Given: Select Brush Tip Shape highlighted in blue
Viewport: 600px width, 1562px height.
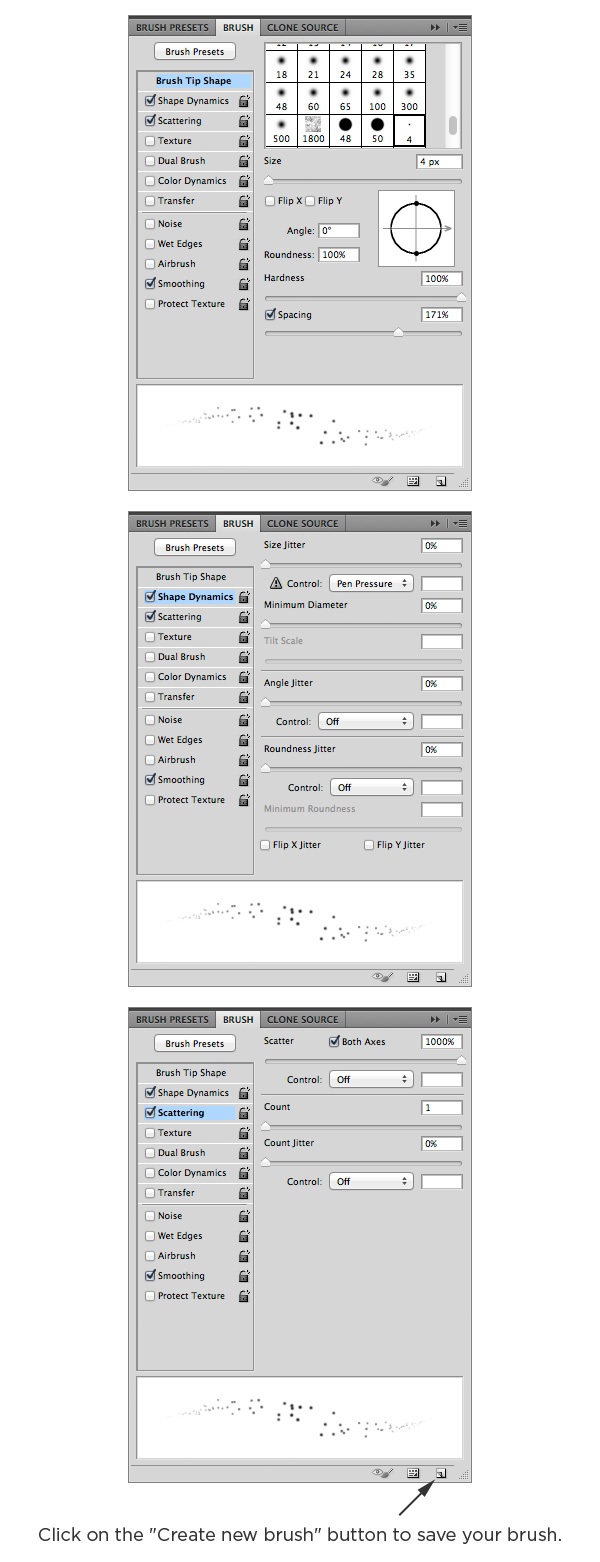Looking at the screenshot, I should tap(193, 81).
